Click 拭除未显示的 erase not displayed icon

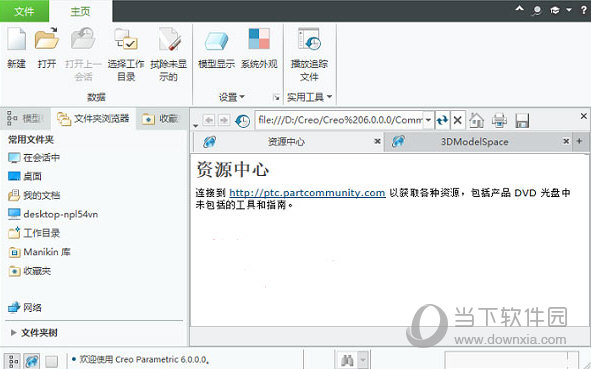pyautogui.click(x=169, y=39)
